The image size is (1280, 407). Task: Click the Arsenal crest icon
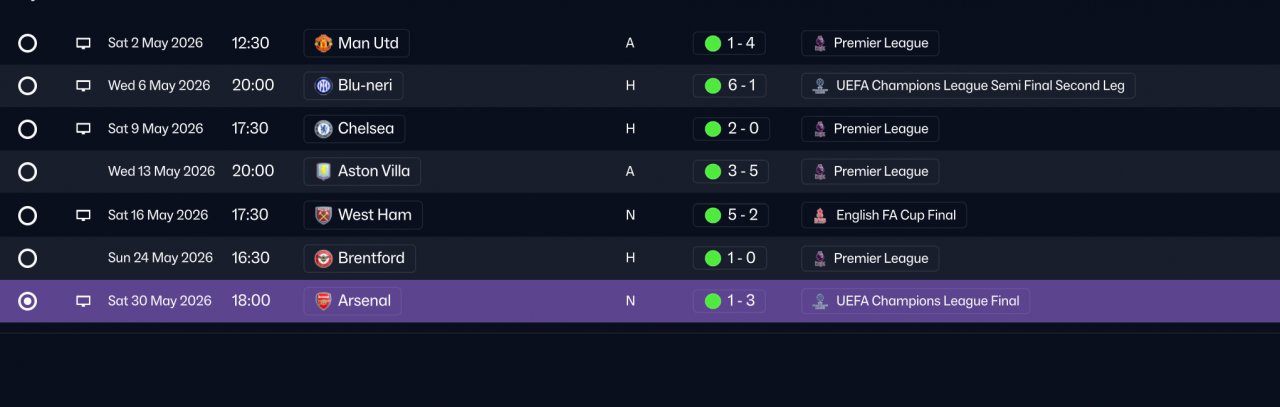[323, 301]
